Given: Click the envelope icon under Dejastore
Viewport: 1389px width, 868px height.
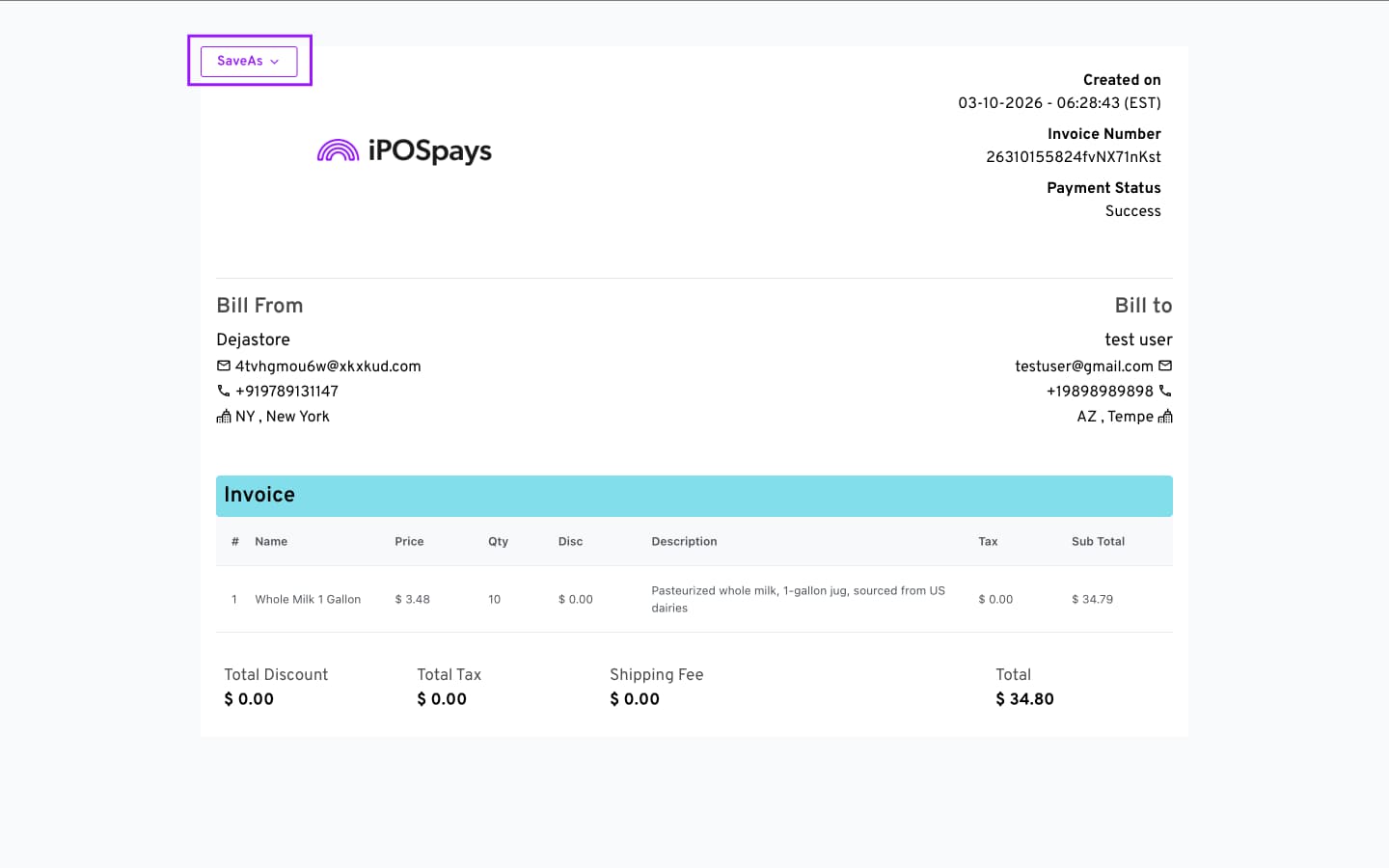Looking at the screenshot, I should (224, 366).
